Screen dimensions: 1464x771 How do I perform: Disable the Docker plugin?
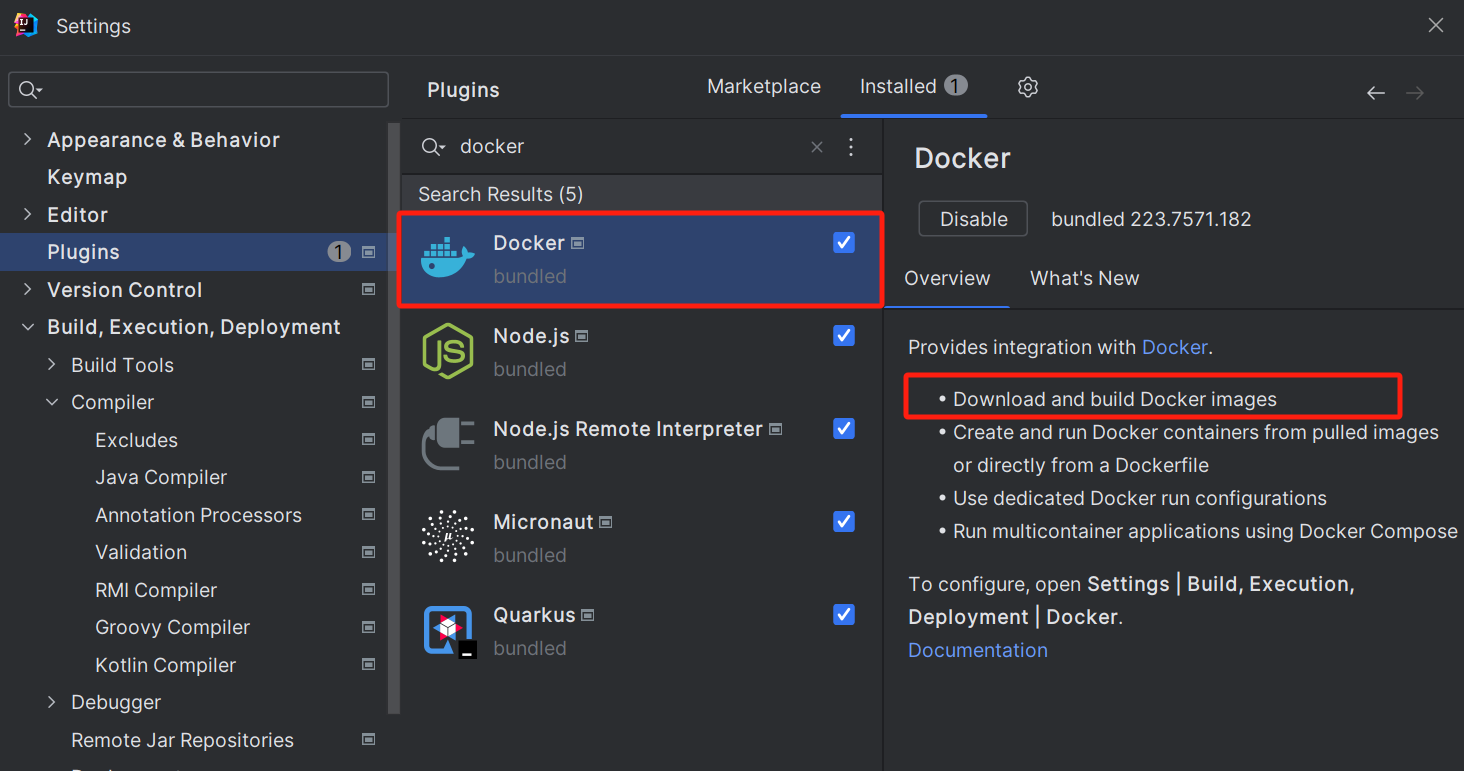(973, 219)
